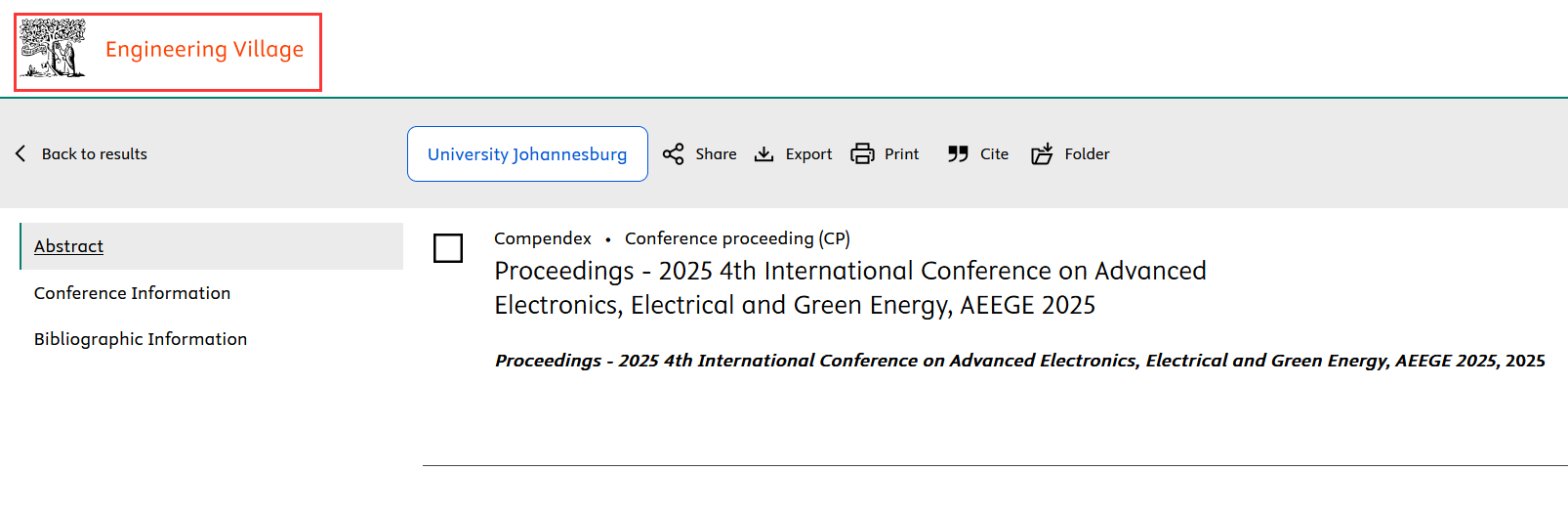Click the Folder text label
This screenshot has height=514, width=1568.
point(1087,153)
